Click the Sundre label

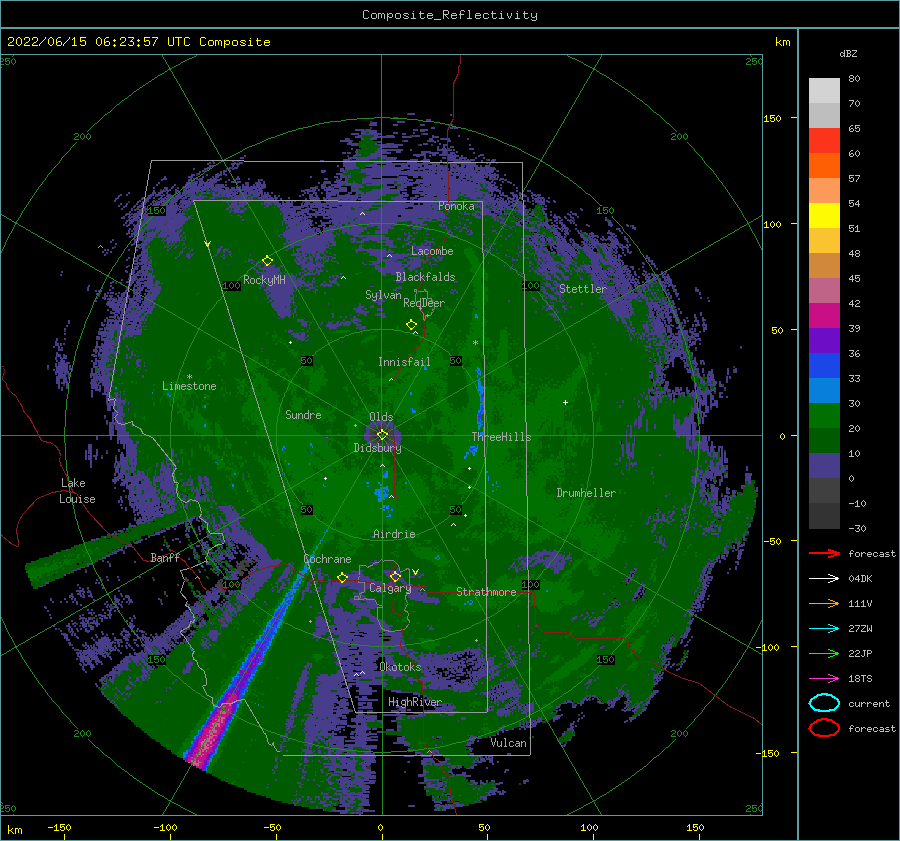point(303,414)
